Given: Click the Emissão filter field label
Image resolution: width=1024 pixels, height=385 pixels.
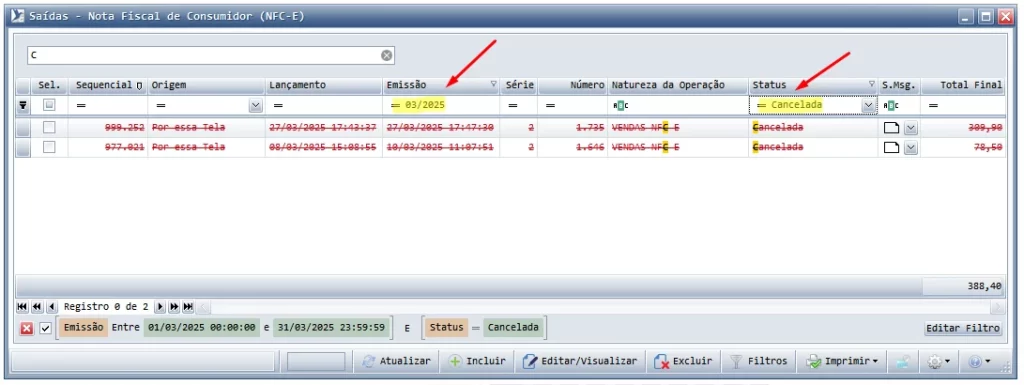Looking at the screenshot, I should click(x=84, y=328).
